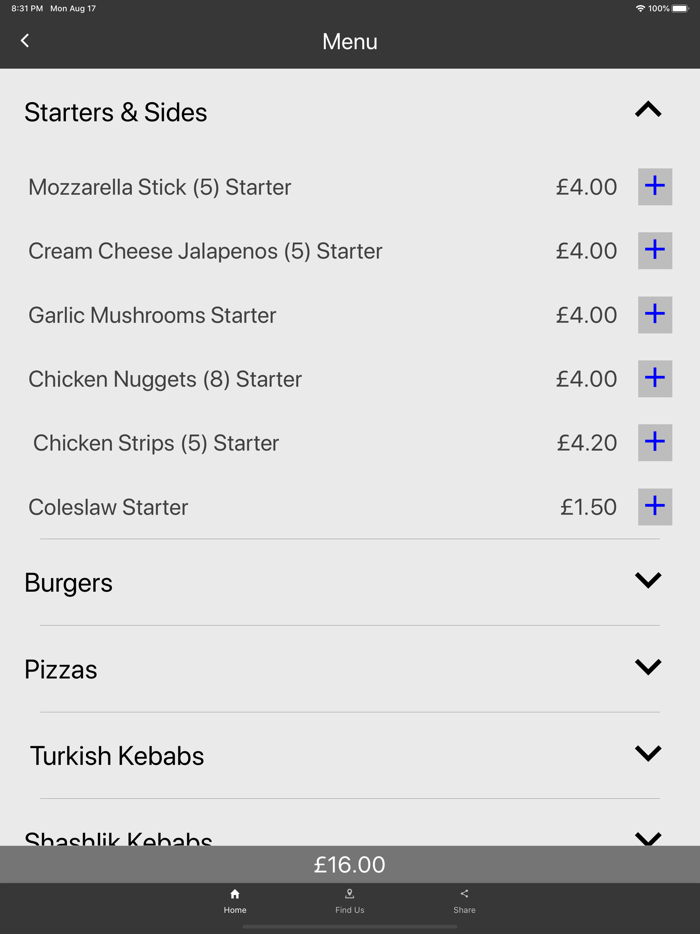Switch to the Home tab
Image resolution: width=700 pixels, height=934 pixels.
[x=235, y=901]
